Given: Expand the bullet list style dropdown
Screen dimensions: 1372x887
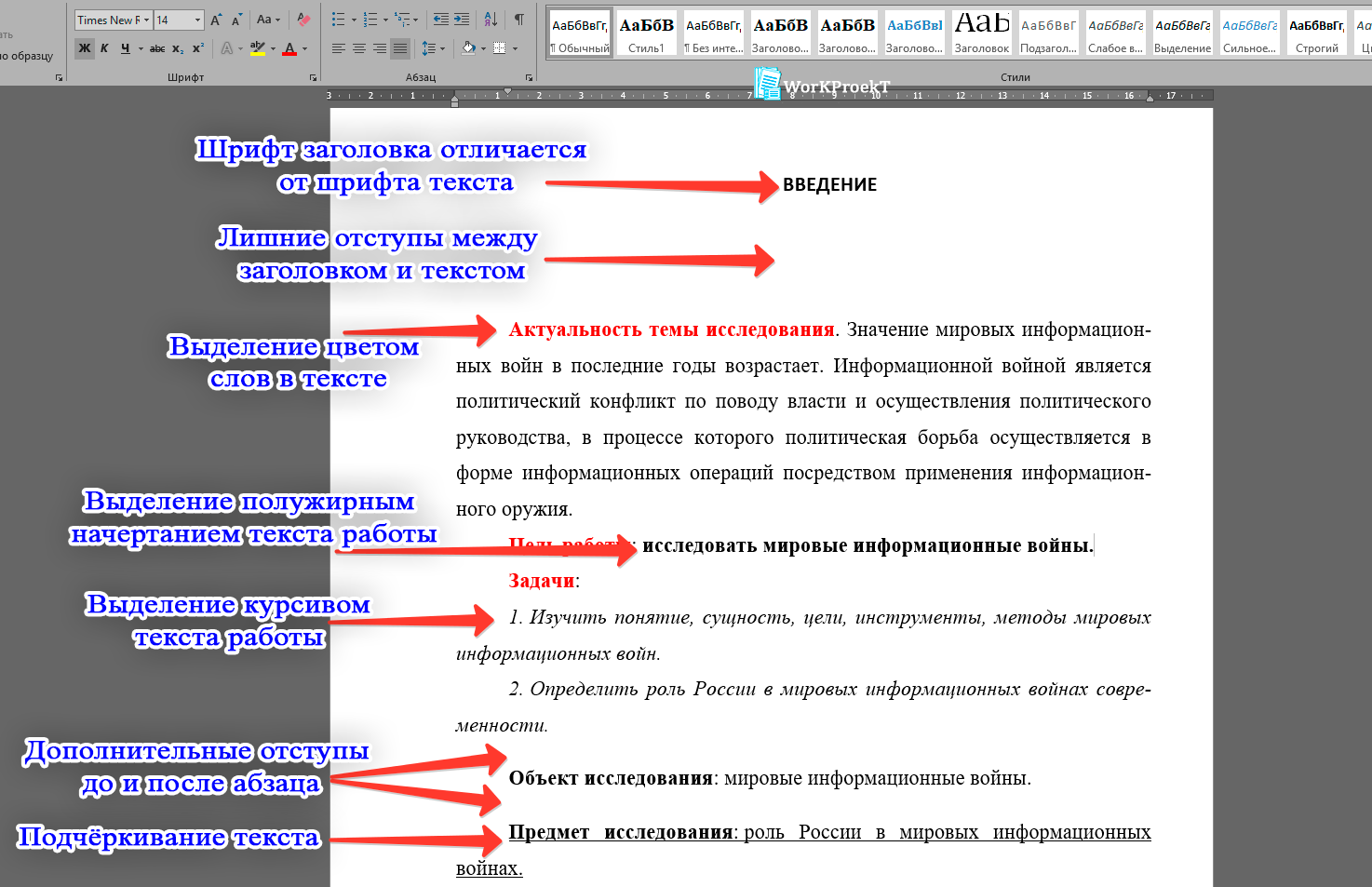Looking at the screenshot, I should (352, 19).
